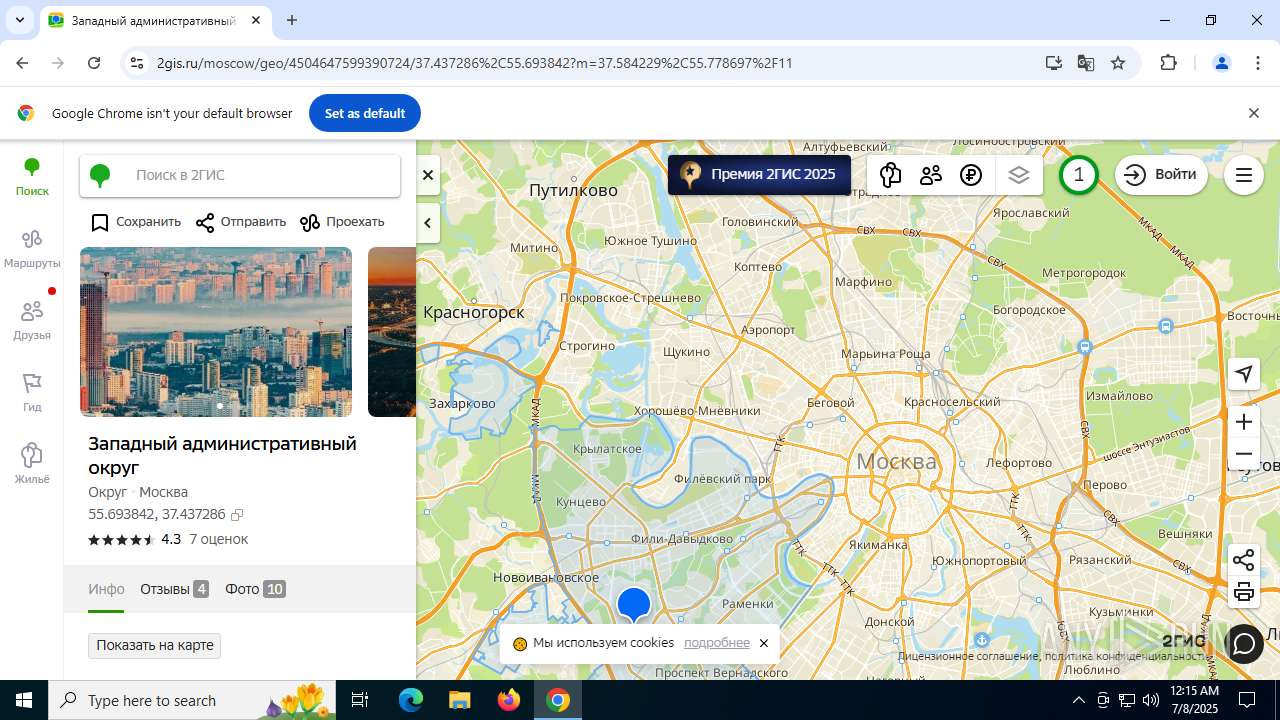Click the people map tool icon
This screenshot has width=1280, height=720.
tap(931, 175)
